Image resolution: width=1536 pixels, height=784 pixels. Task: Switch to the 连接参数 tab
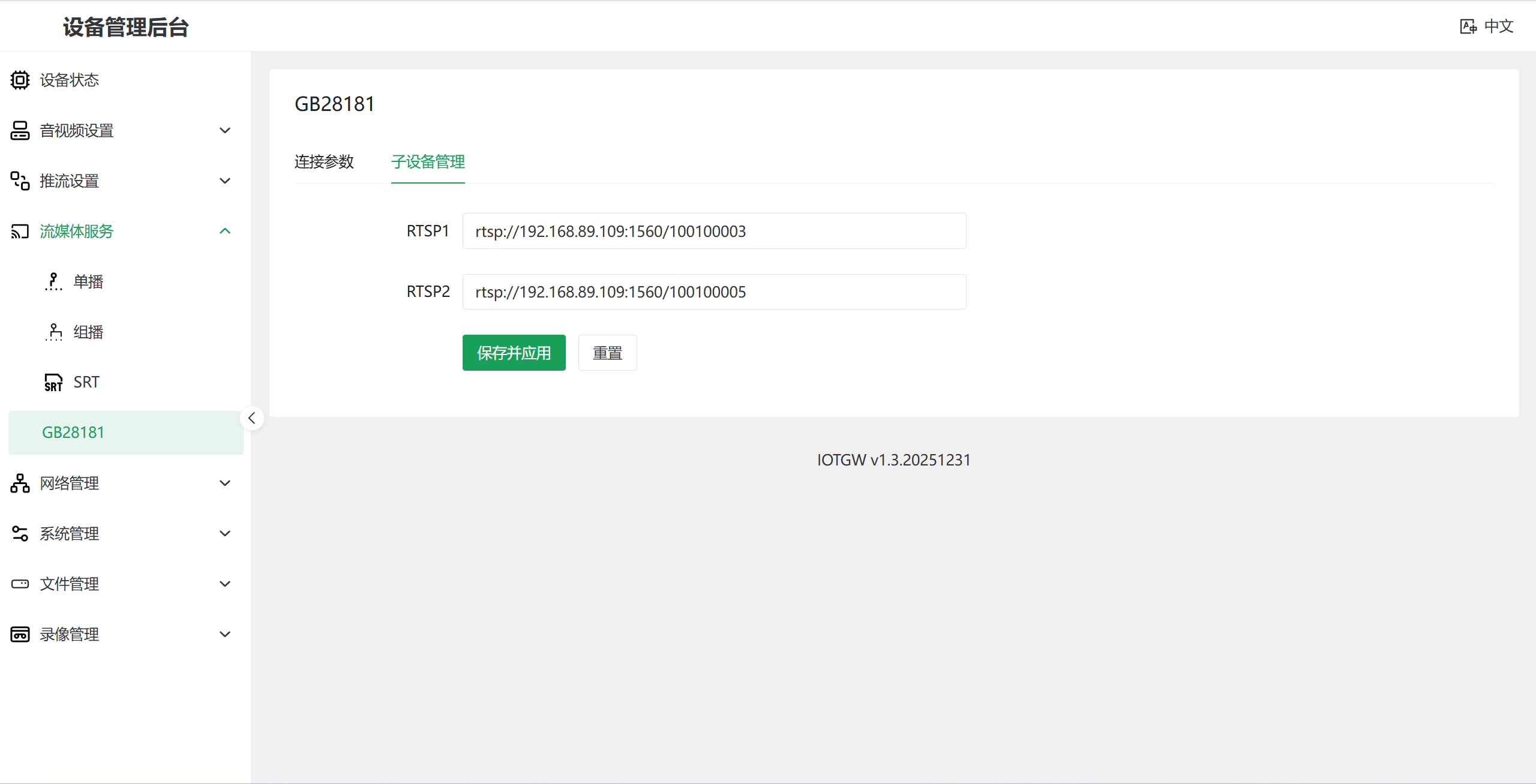[x=324, y=162]
